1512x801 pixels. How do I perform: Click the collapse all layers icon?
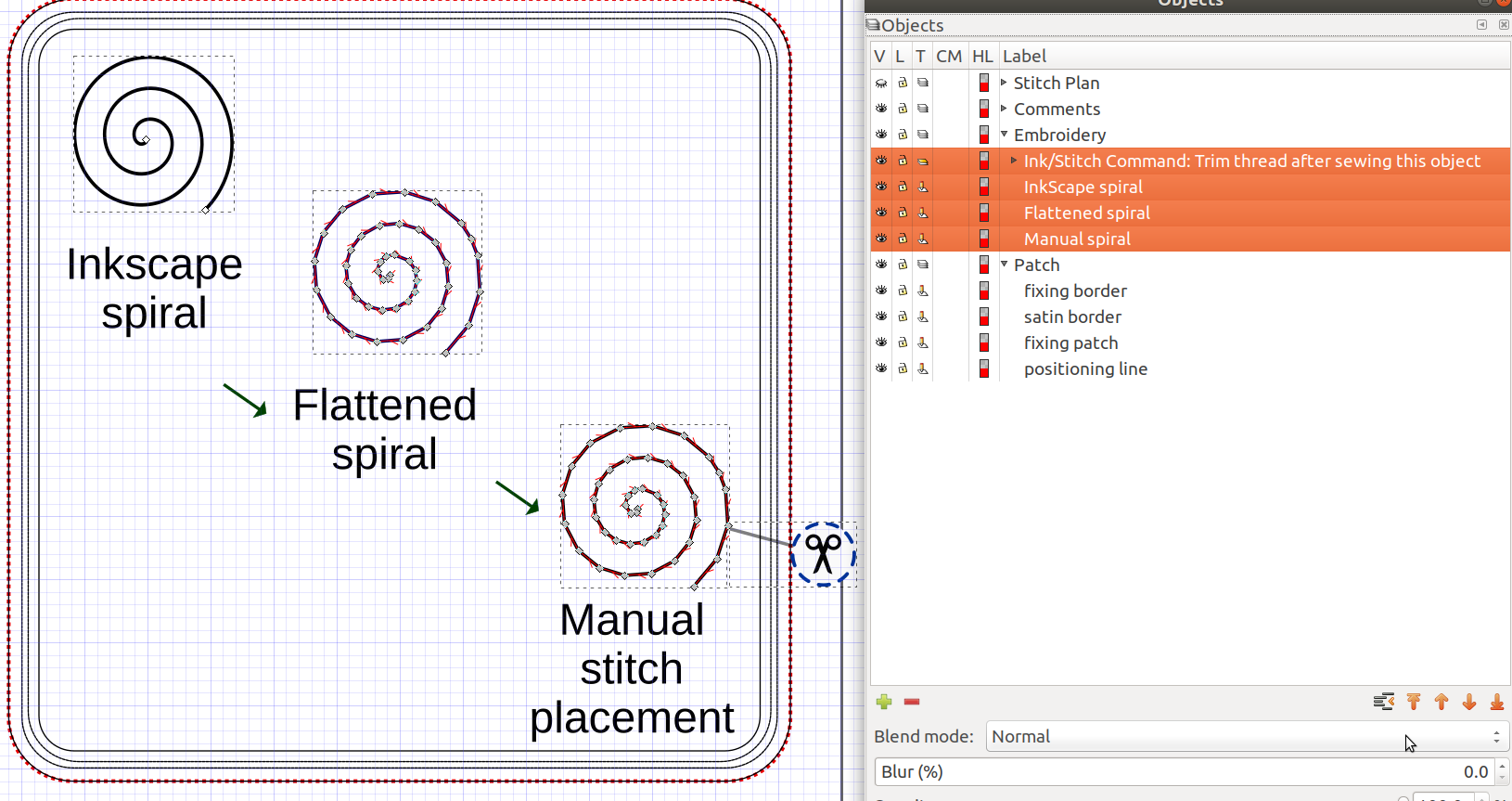(x=1383, y=702)
